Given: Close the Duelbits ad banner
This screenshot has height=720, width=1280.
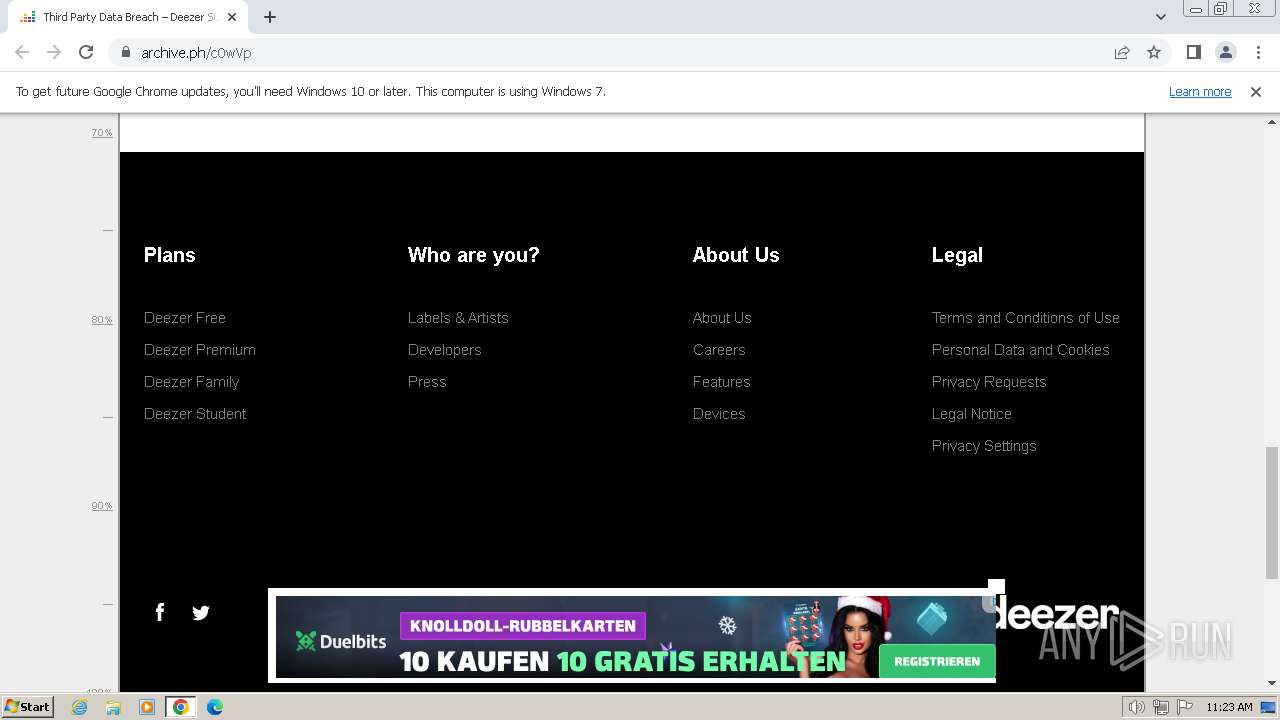Looking at the screenshot, I should pyautogui.click(x=996, y=587).
